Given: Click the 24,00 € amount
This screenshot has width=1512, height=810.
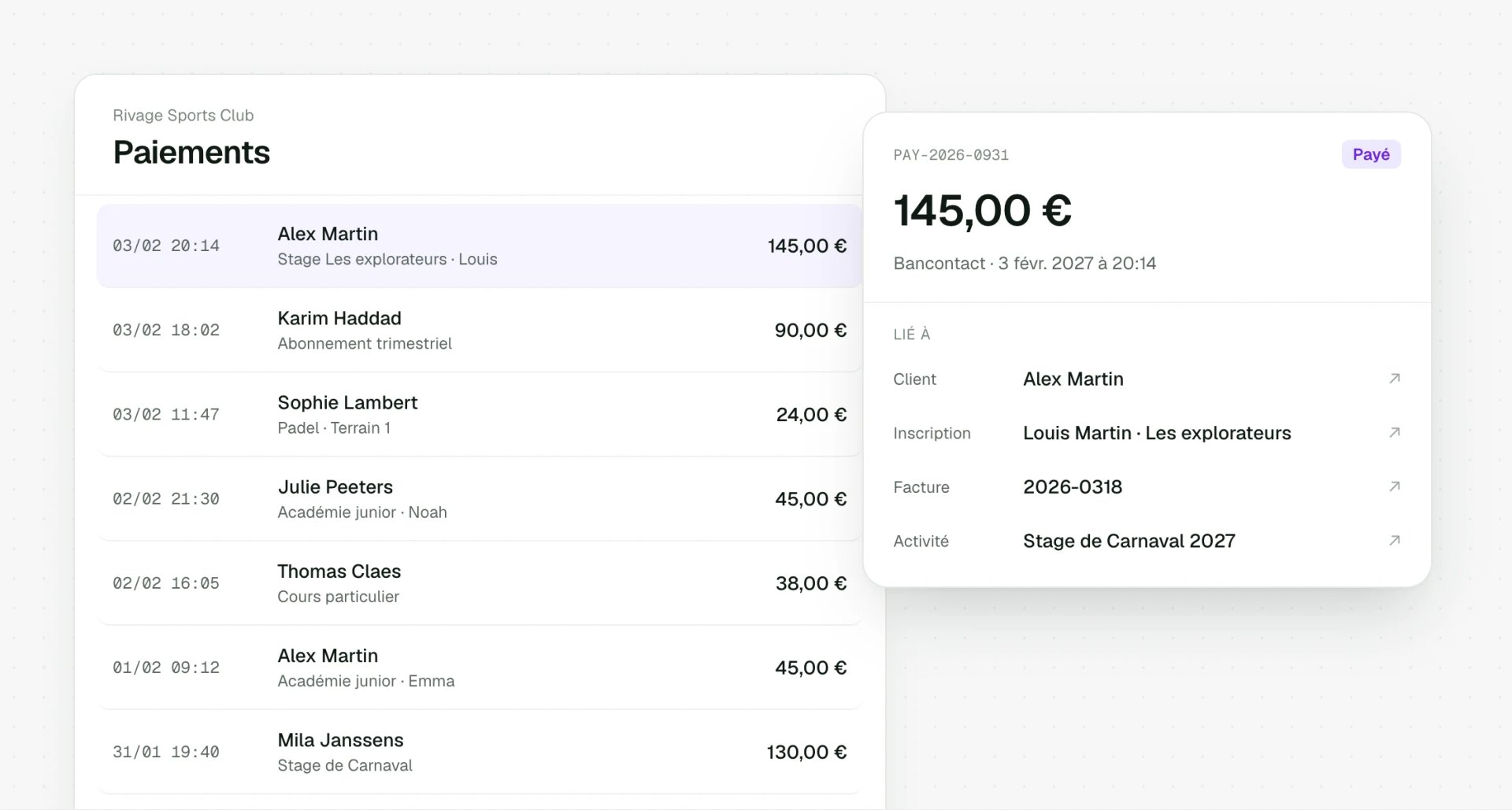Looking at the screenshot, I should click(811, 415).
